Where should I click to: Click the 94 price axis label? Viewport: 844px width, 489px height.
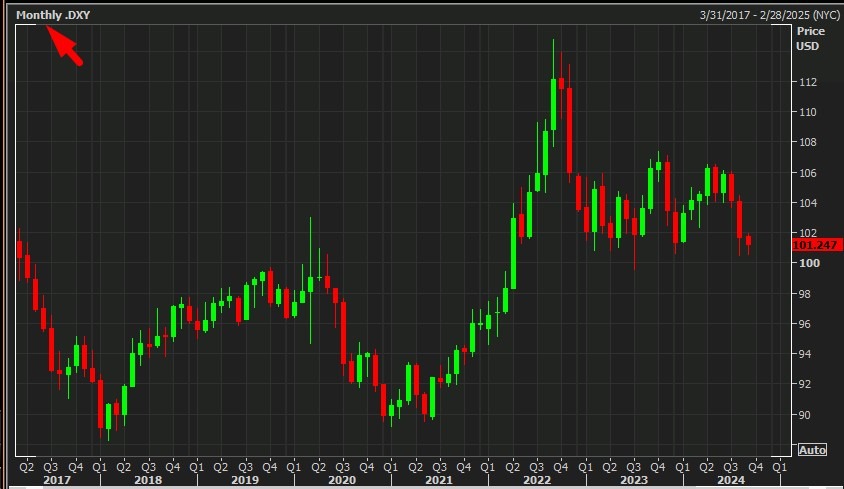(805, 354)
